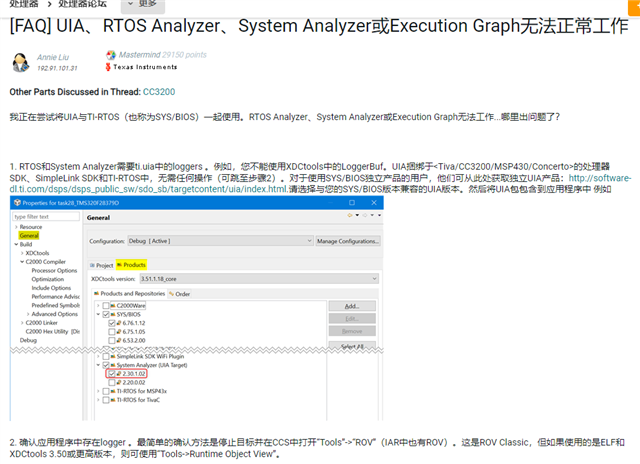The height and width of the screenshot is (464, 640).
Task: Select Debug in properties tree
Action: pyautogui.click(x=28, y=340)
